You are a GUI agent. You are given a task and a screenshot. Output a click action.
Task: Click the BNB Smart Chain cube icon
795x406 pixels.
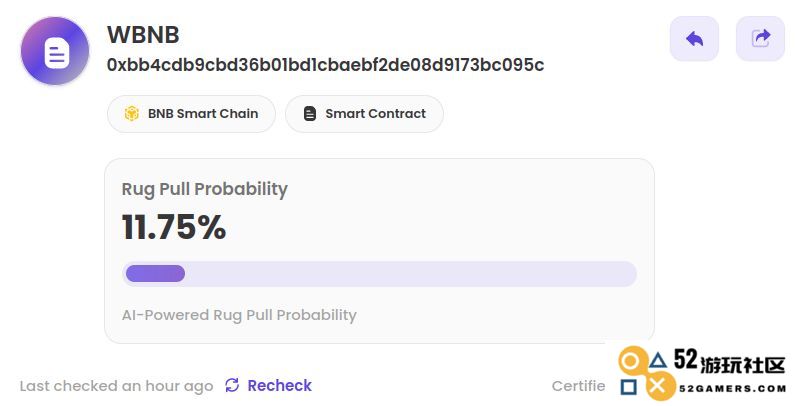(132, 114)
